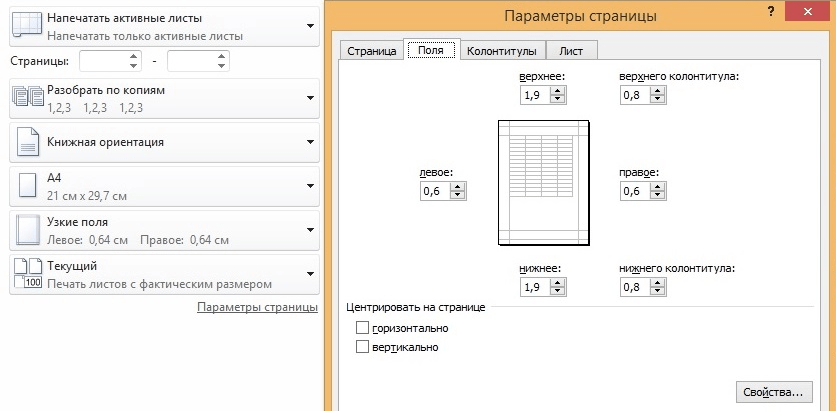Viewport: 836px width, 413px height.
Task: Click the page margins preview thumbnail
Action: [544, 183]
